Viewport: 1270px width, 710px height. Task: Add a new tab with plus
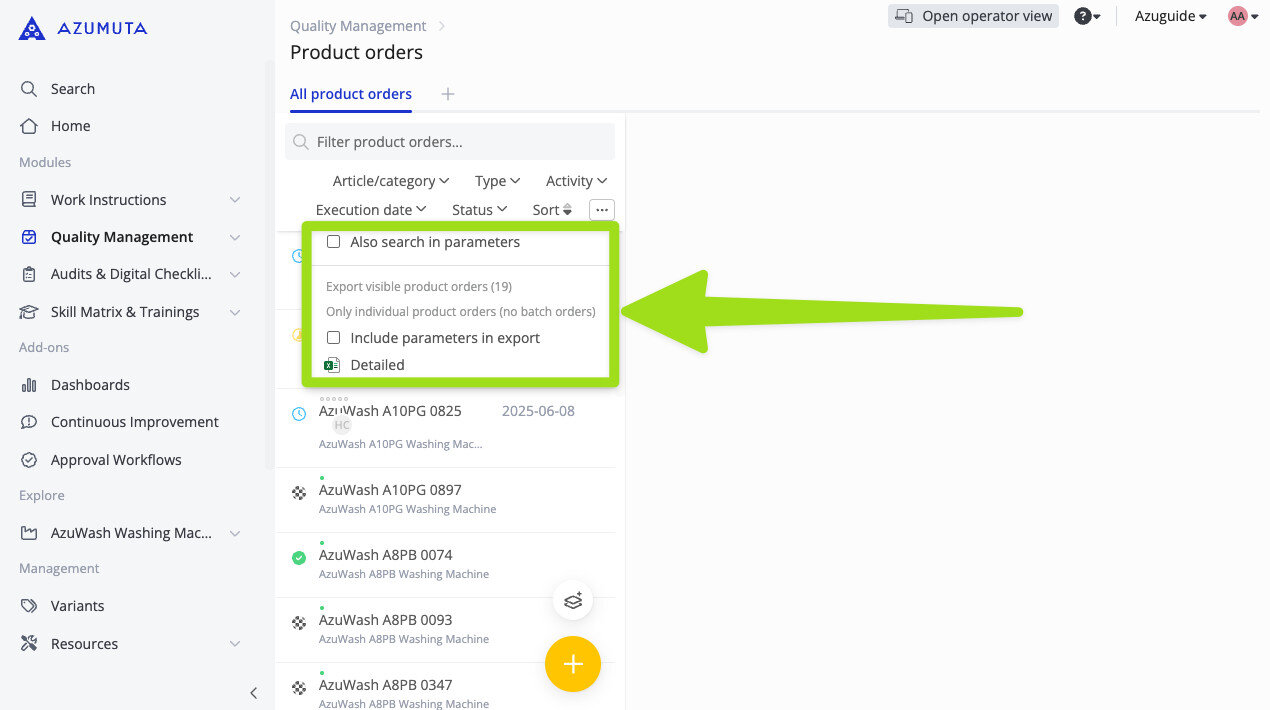[448, 94]
